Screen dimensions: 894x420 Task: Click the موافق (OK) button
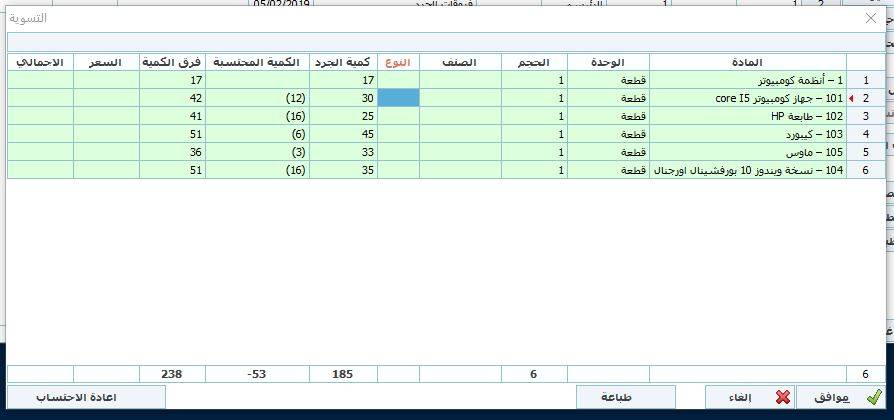841,397
